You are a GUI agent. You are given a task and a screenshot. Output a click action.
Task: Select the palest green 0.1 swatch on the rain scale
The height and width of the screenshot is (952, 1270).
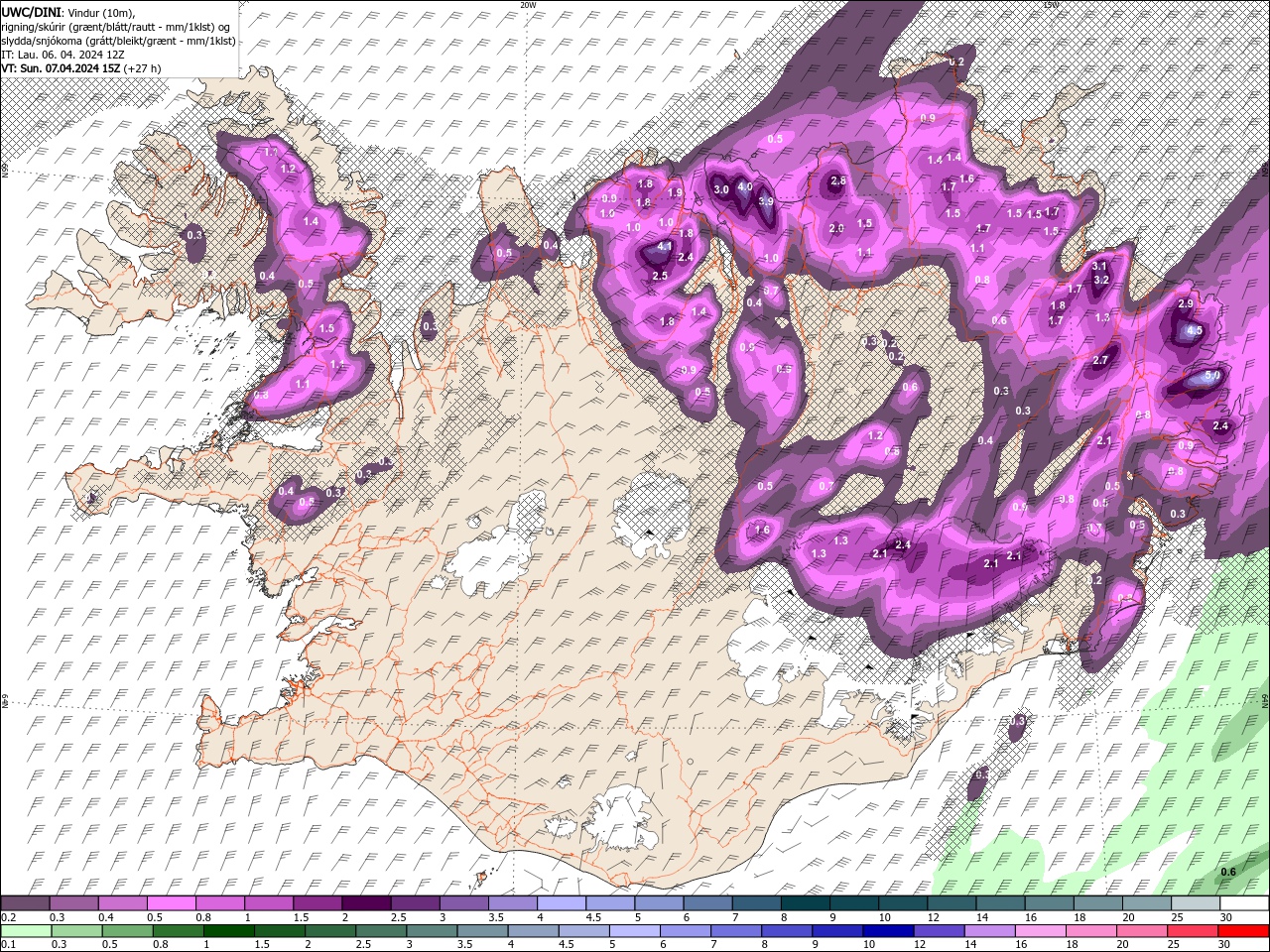[x=25, y=931]
